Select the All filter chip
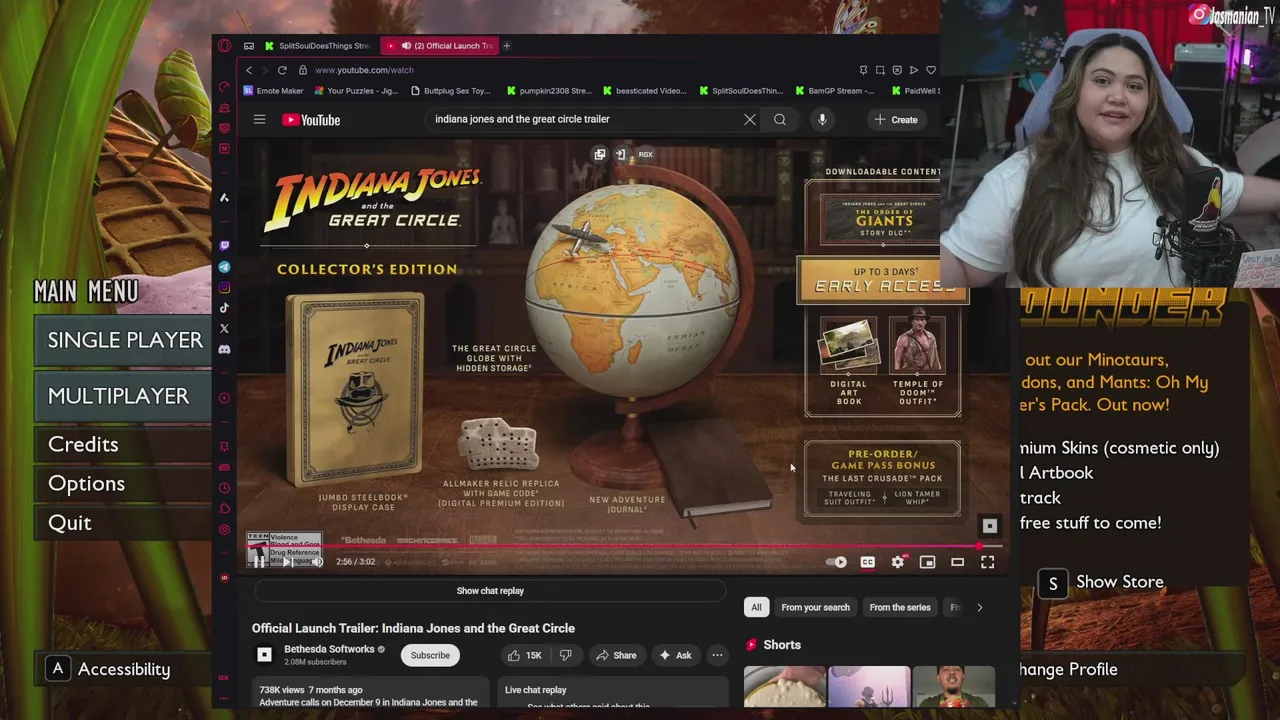This screenshot has height=720, width=1280. 756,607
